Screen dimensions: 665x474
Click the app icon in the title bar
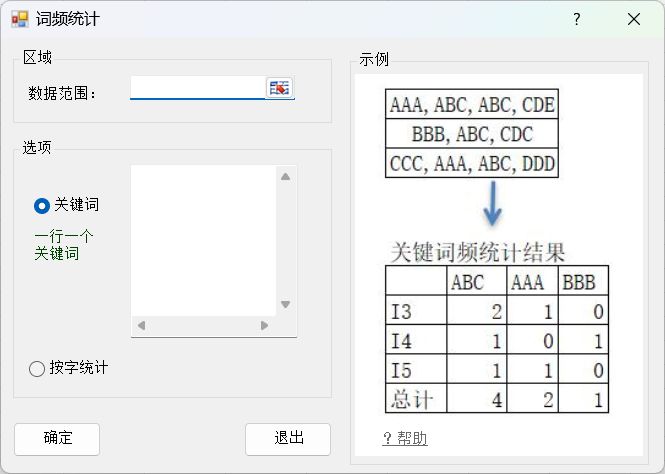(19, 19)
